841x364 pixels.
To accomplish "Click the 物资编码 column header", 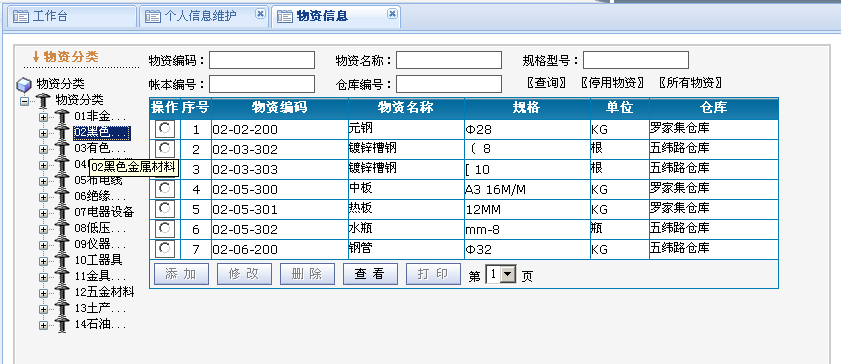I will coord(280,108).
